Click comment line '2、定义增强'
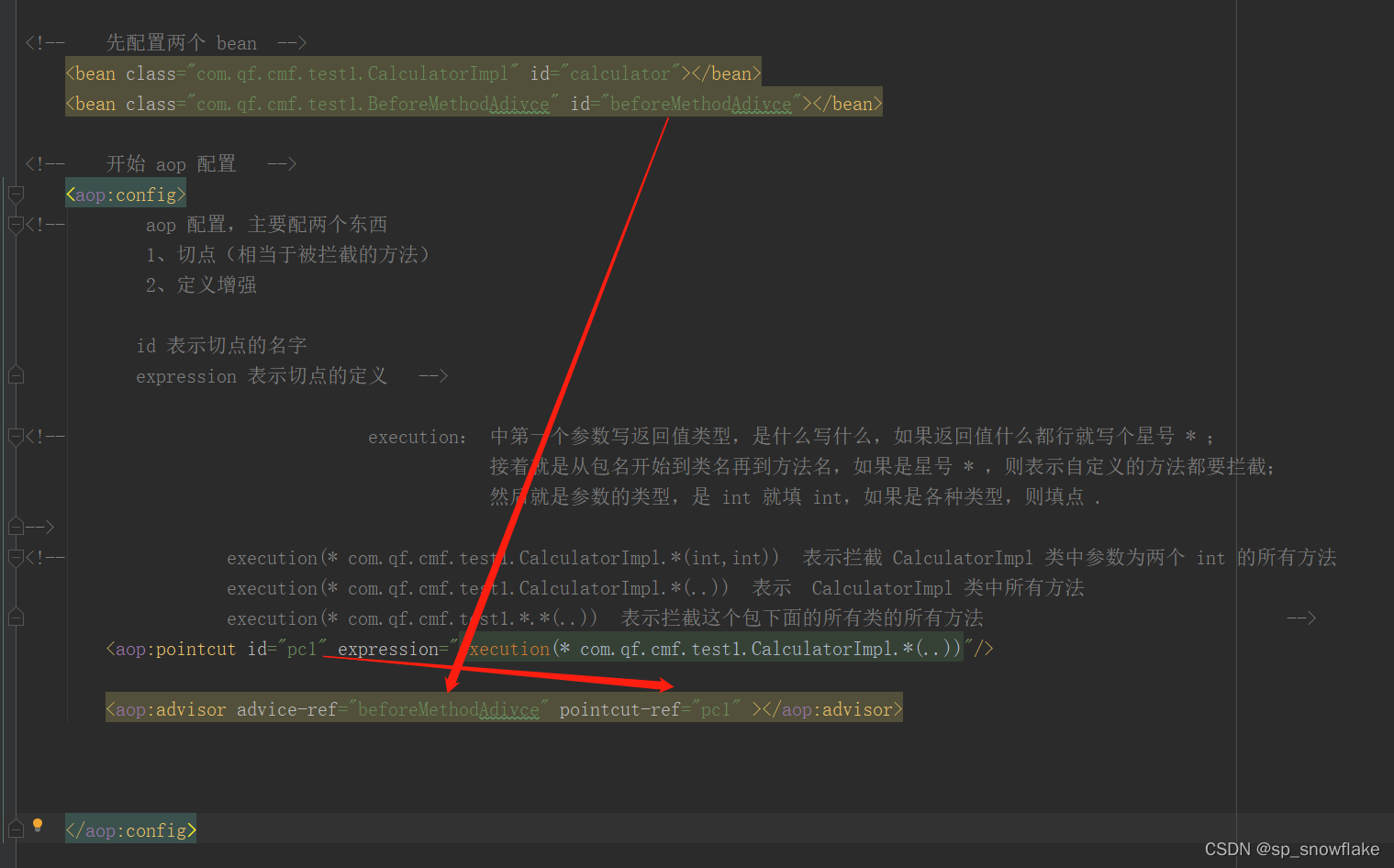Image resolution: width=1394 pixels, height=868 pixels. [x=201, y=285]
